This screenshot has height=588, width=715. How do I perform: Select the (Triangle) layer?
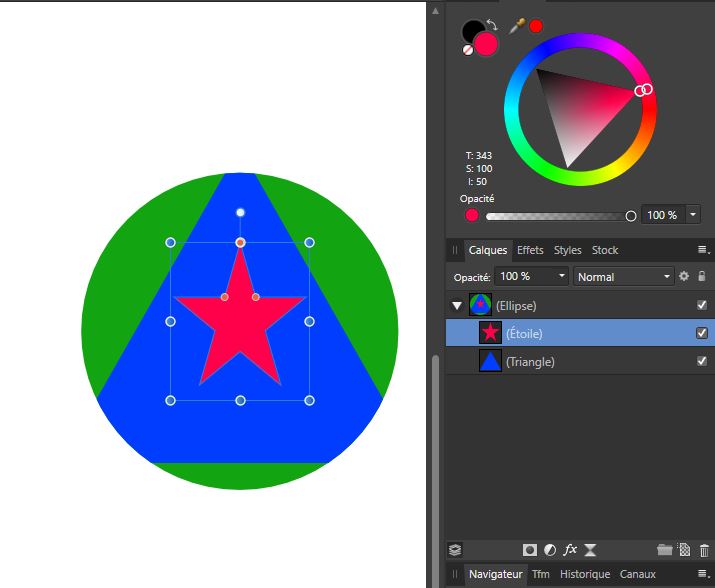click(x=580, y=361)
